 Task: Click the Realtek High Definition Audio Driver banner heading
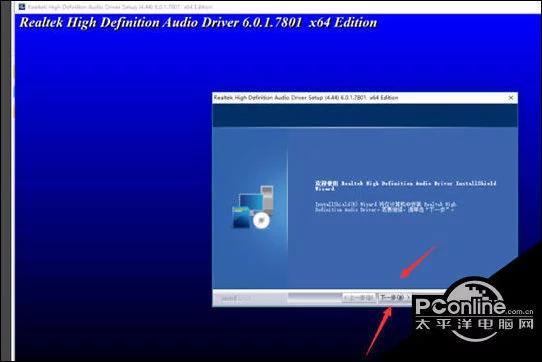pos(198,23)
